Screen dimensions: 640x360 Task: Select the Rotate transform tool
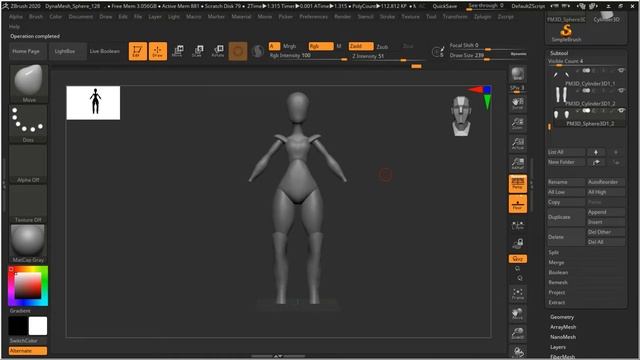218,51
